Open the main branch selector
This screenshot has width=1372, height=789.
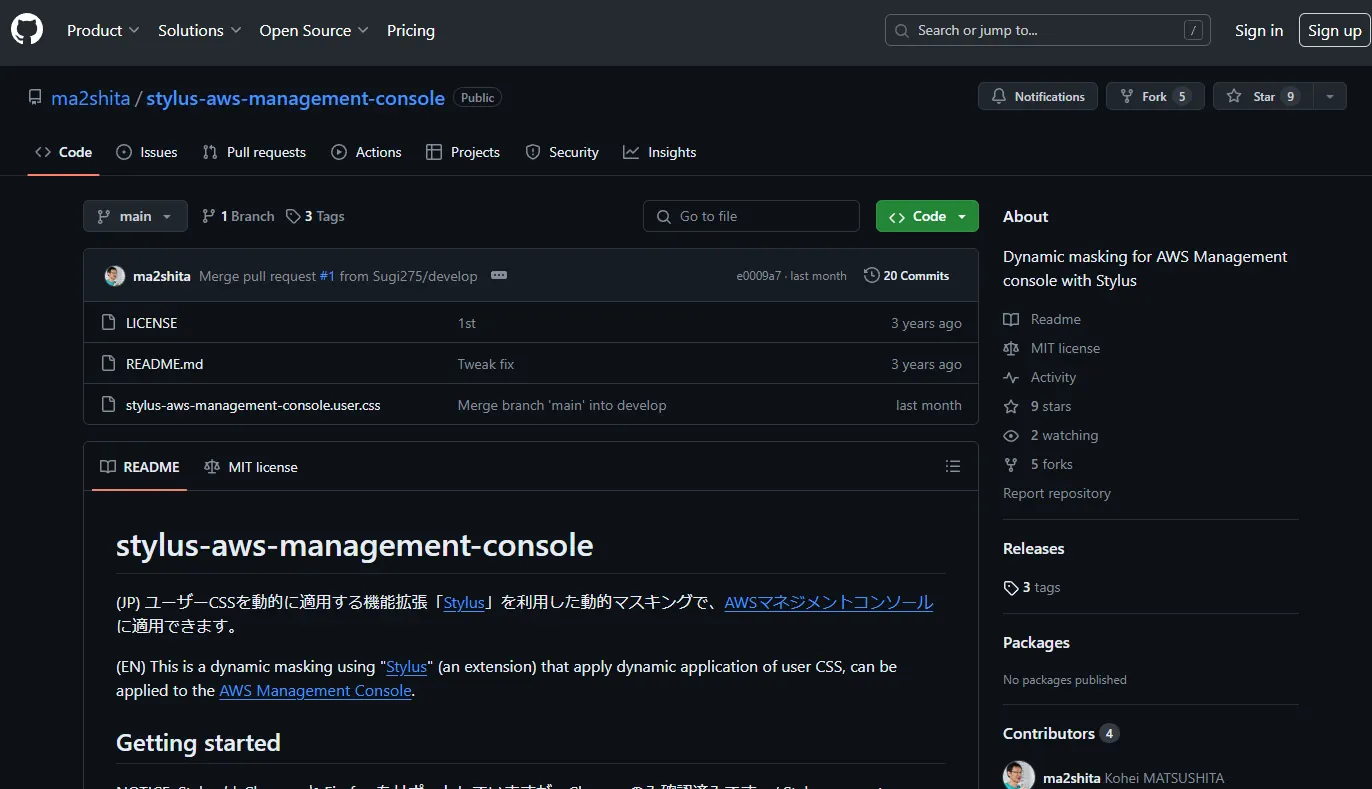(135, 216)
